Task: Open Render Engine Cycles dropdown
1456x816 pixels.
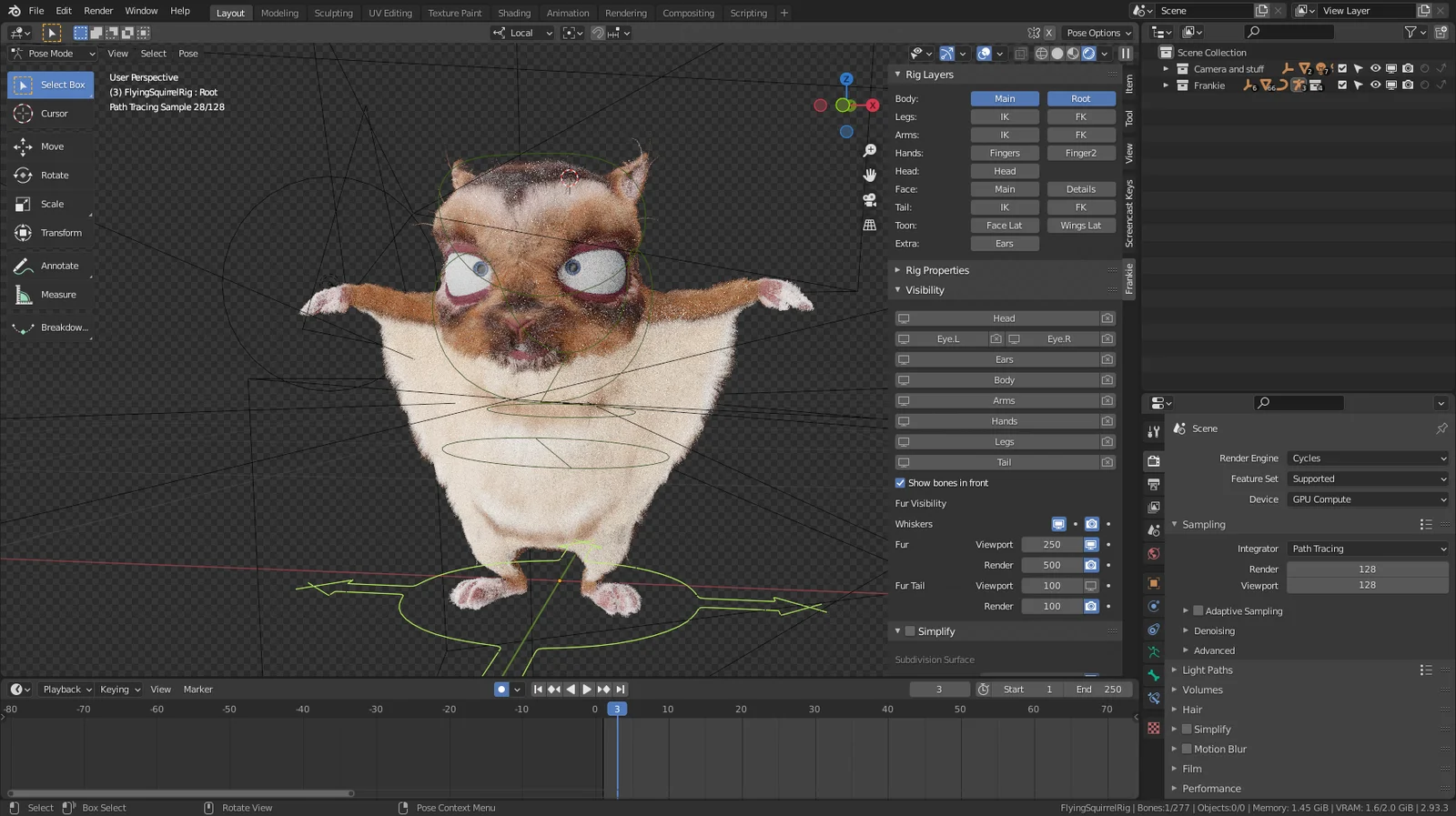Action: (x=1368, y=458)
